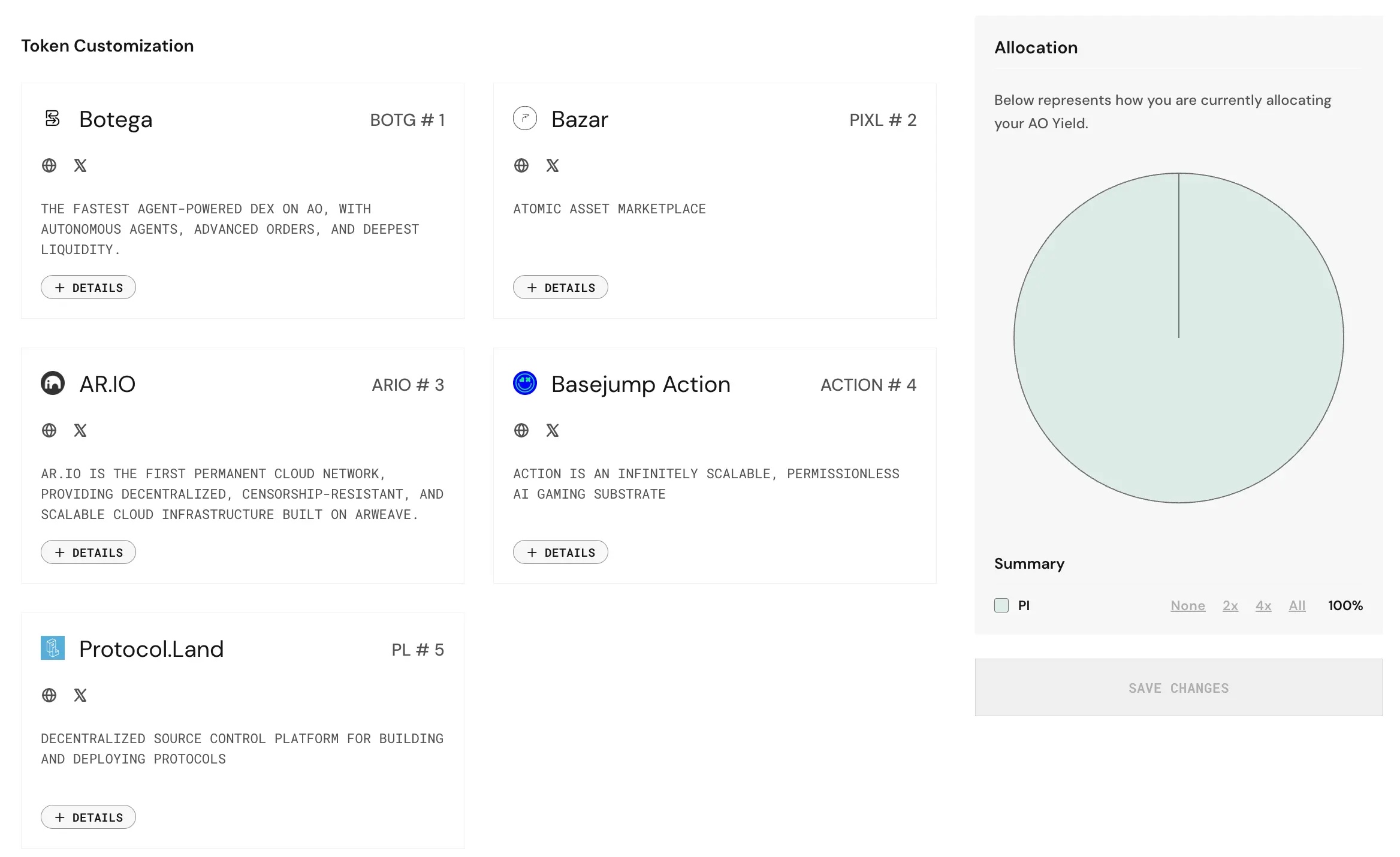Click the Summary heading
The image size is (1400, 857).
[x=1029, y=564]
